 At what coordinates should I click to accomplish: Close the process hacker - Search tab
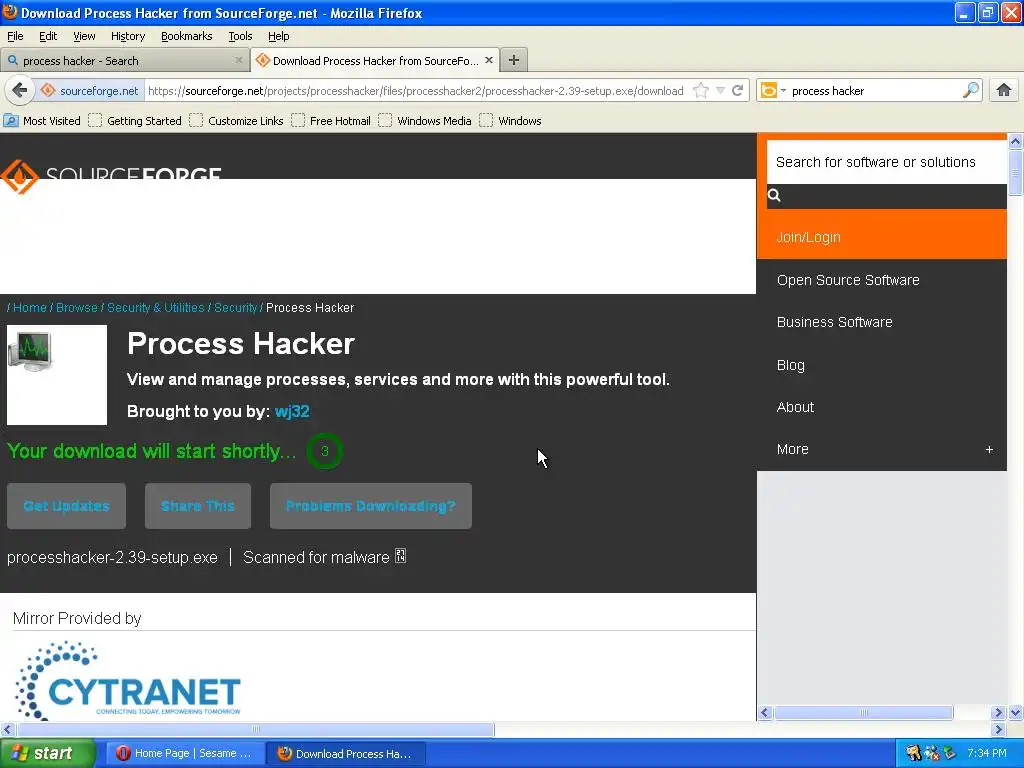click(238, 60)
